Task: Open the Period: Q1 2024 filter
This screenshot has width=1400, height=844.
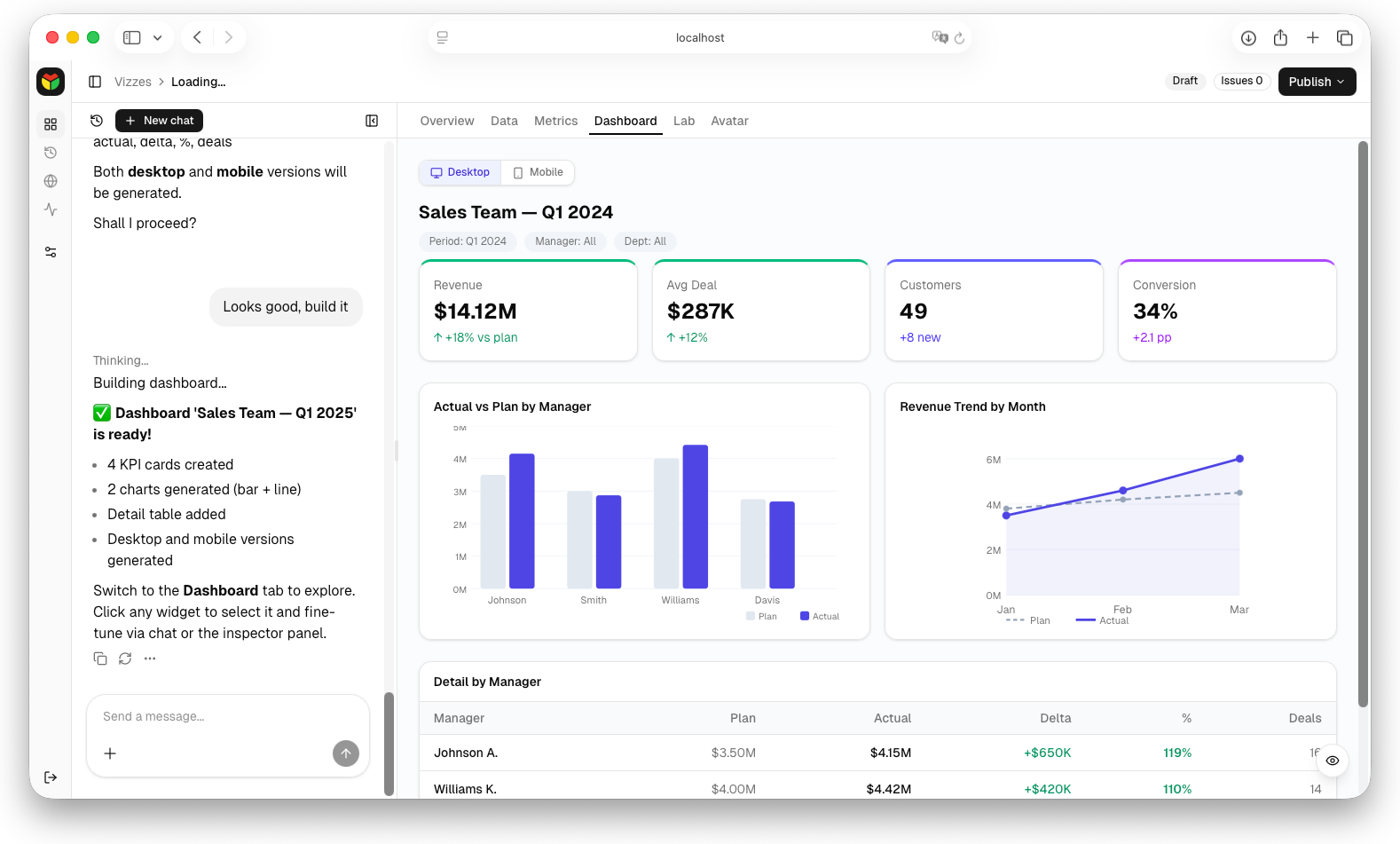Action: tap(468, 241)
